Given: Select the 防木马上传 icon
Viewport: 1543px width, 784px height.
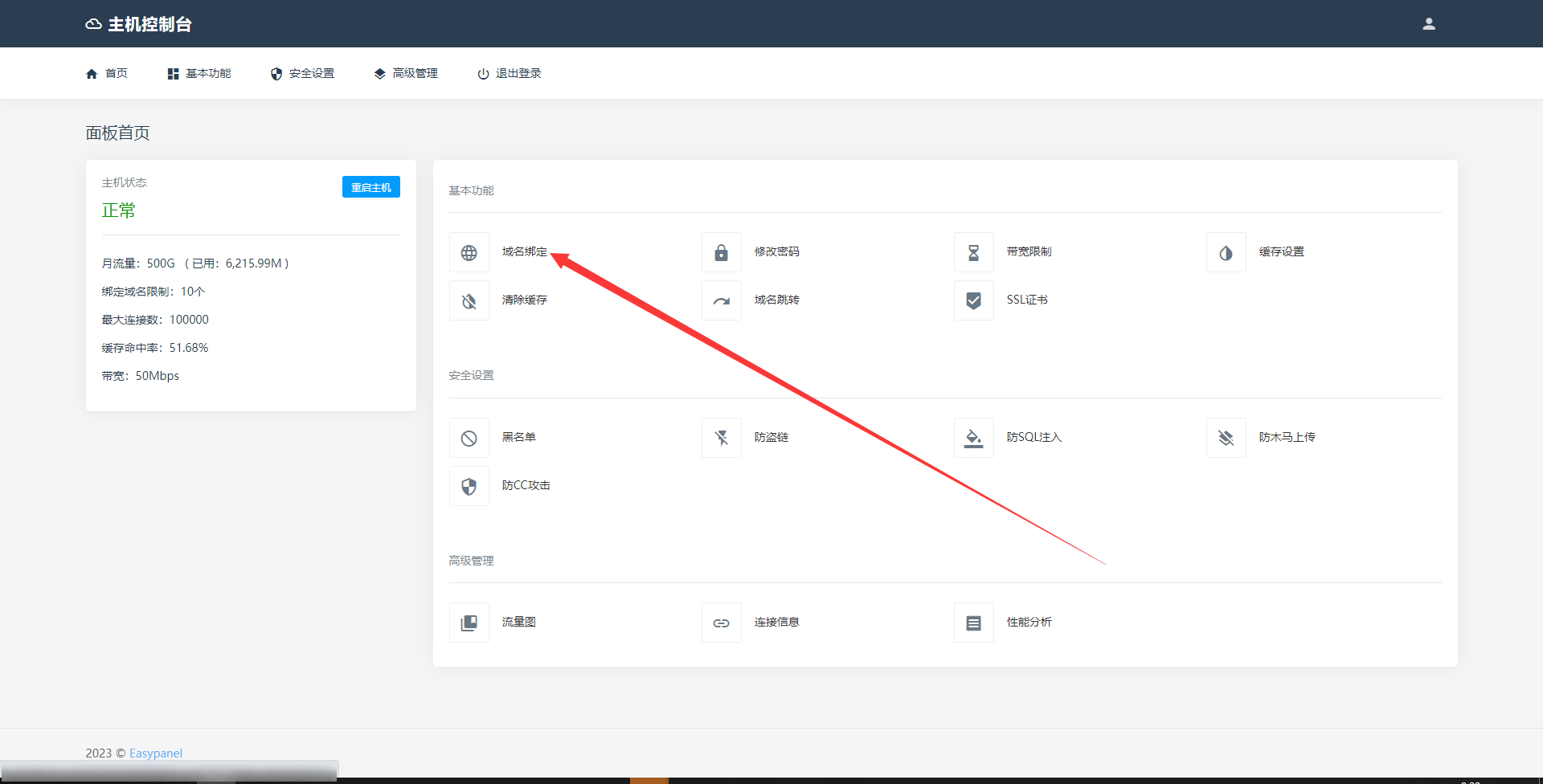Looking at the screenshot, I should pos(1226,438).
